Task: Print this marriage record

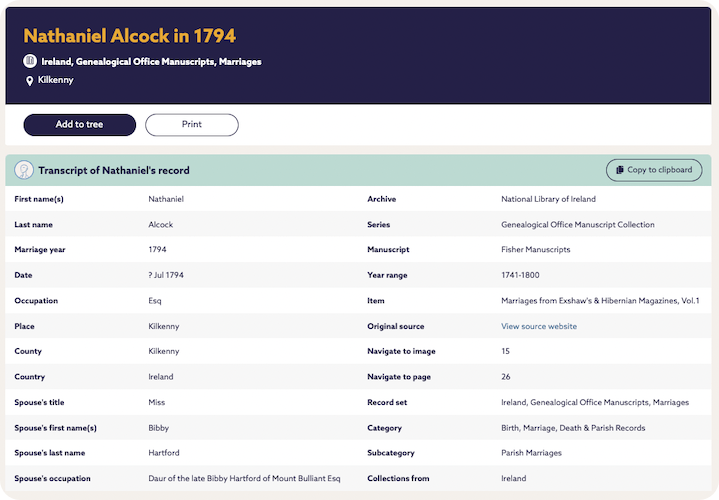Action: [191, 125]
